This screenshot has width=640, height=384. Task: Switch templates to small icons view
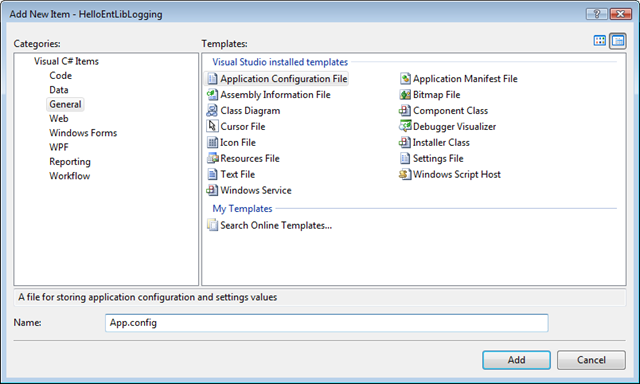coord(618,41)
